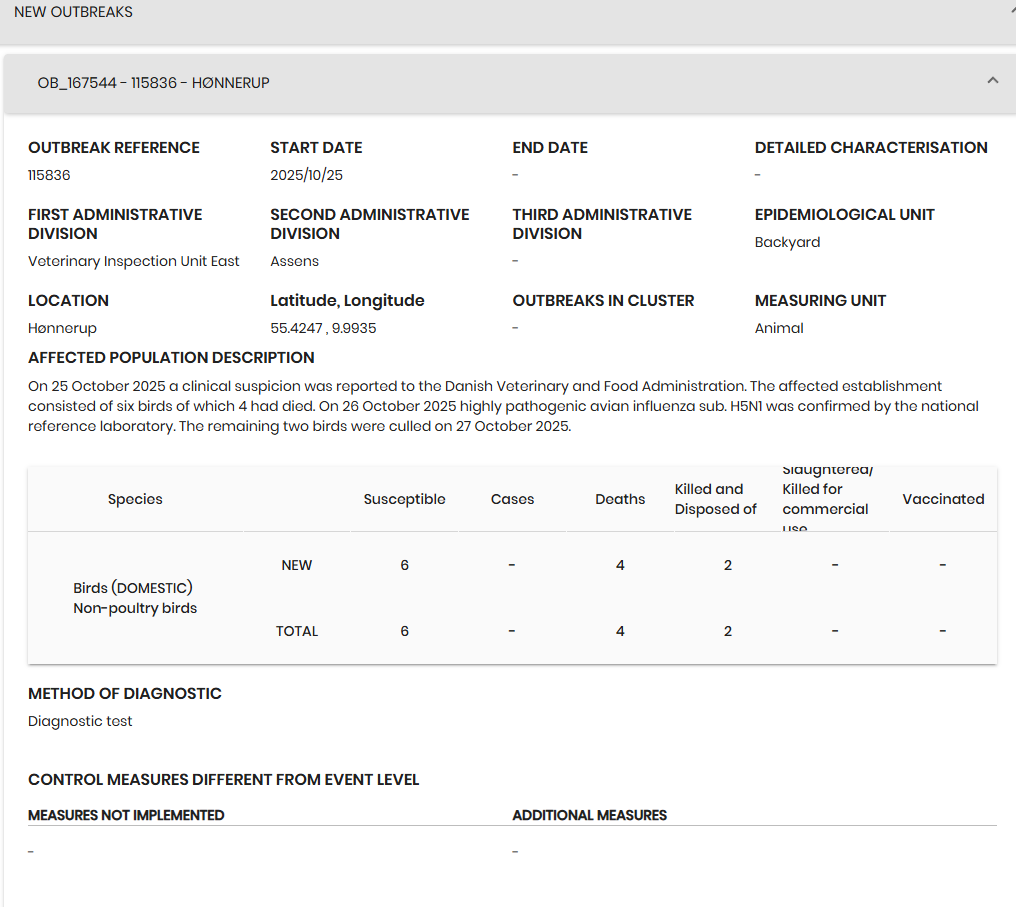
Task: Click the Vaccinated column header
Action: click(943, 499)
